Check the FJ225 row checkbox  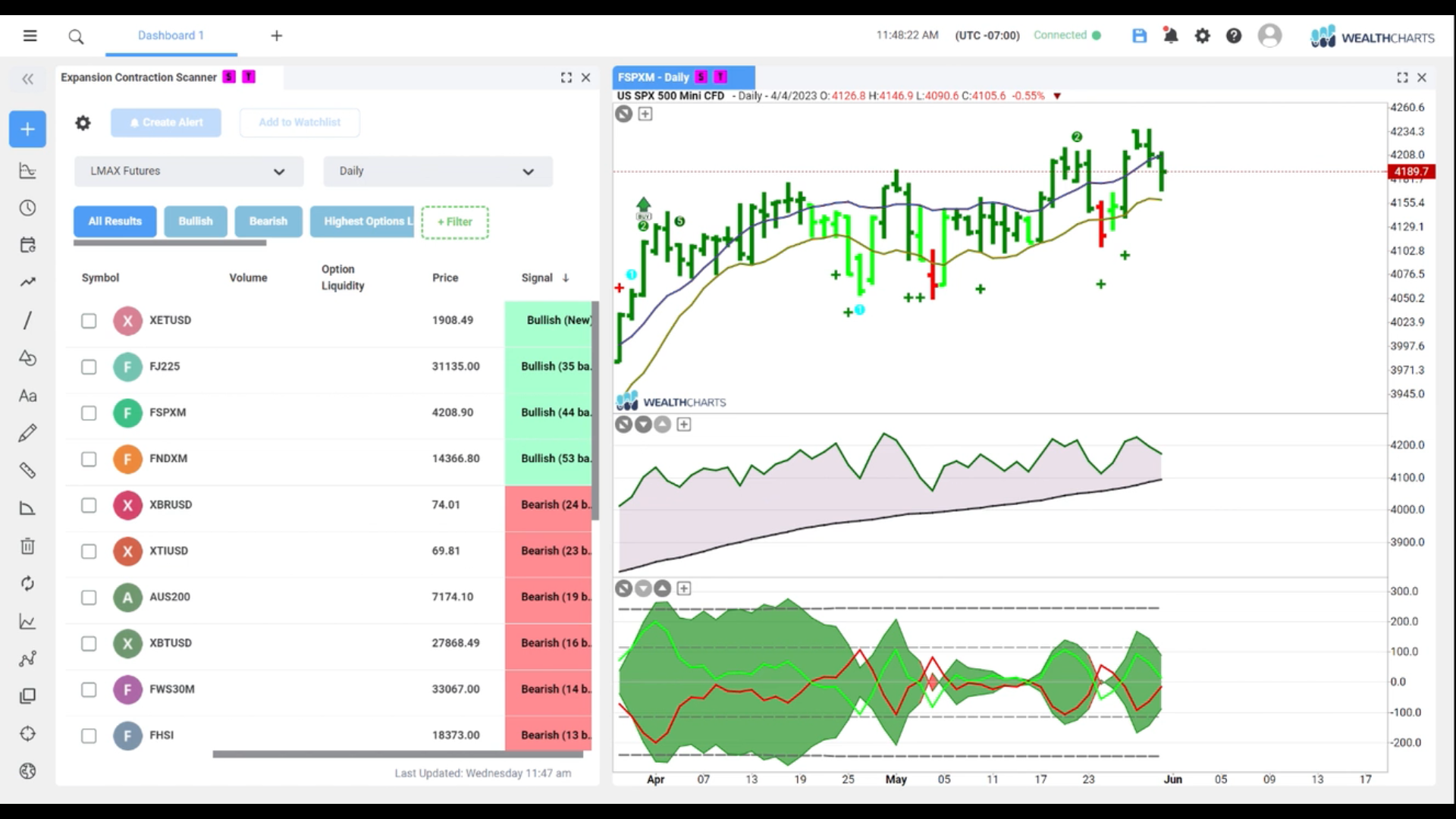click(x=89, y=367)
